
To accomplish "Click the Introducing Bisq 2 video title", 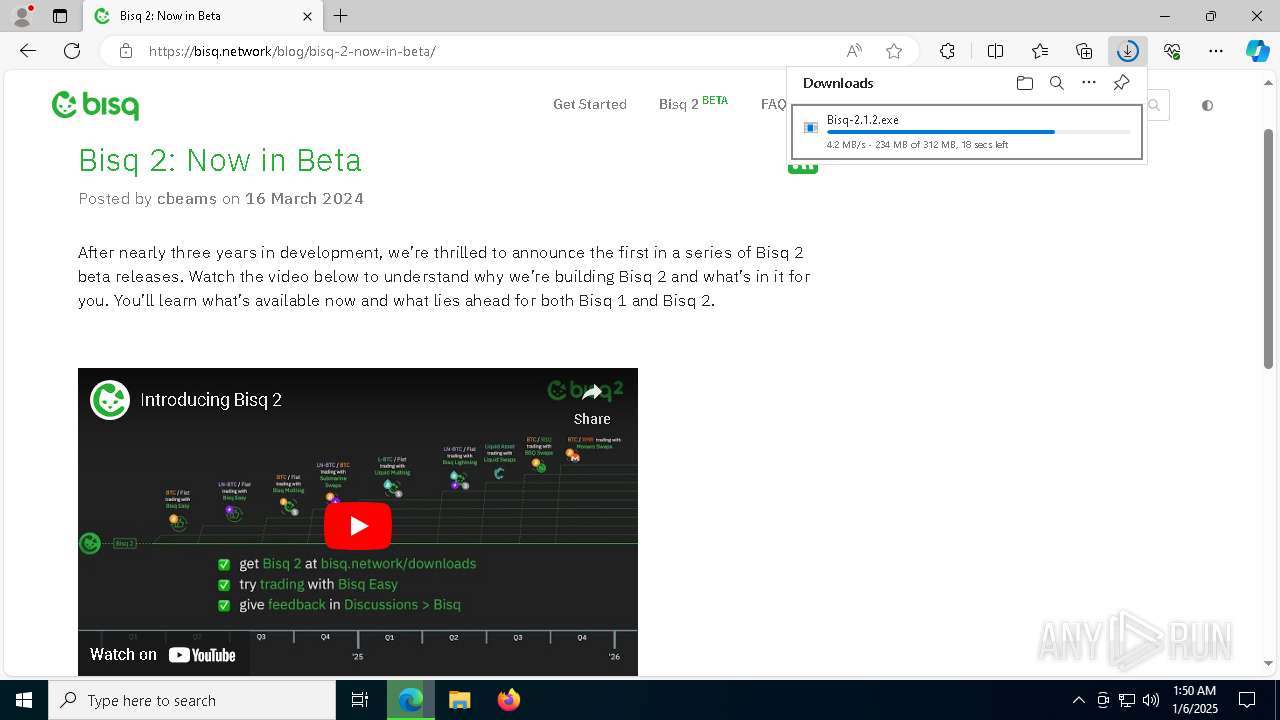I will click(211, 400).
